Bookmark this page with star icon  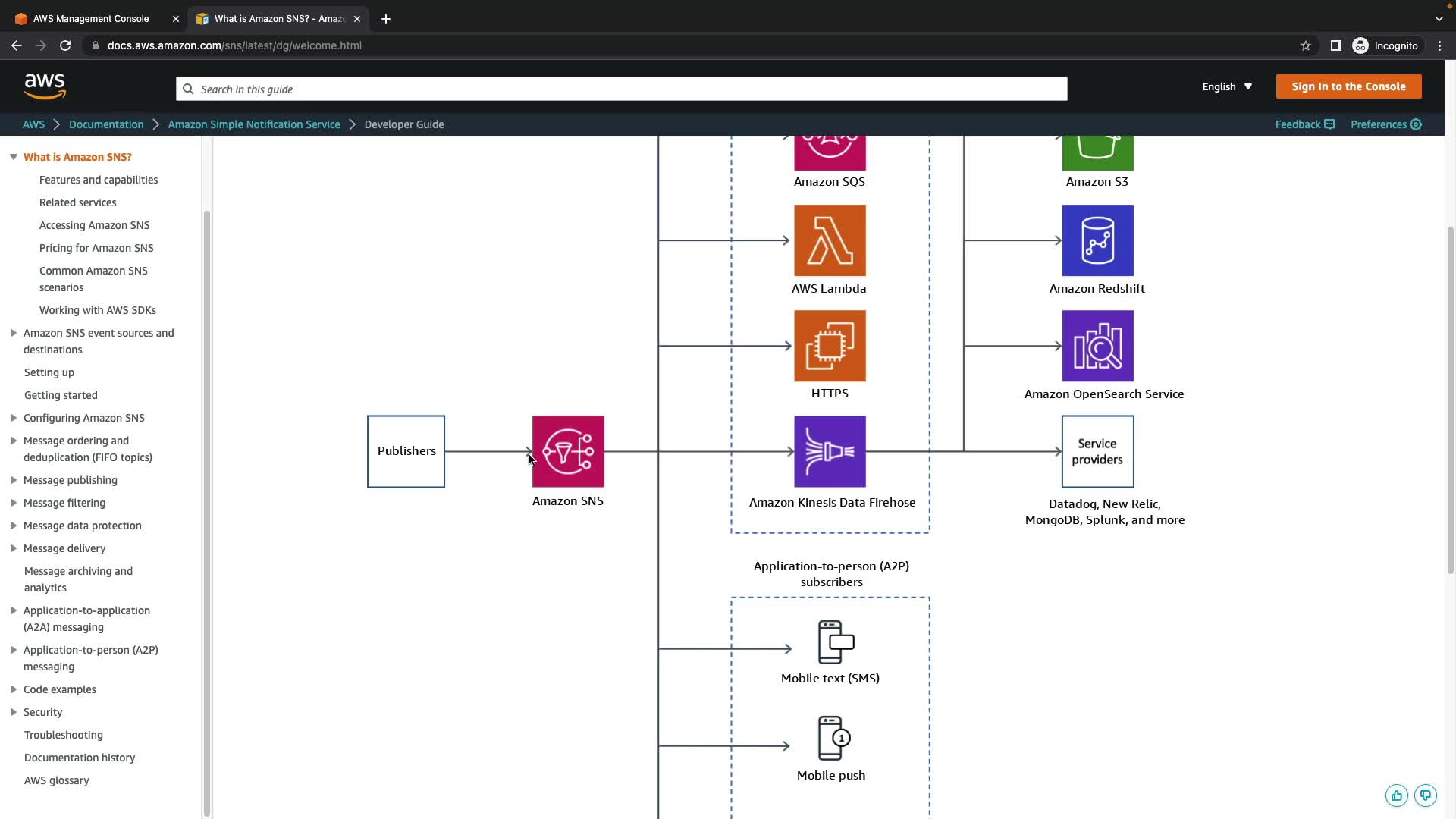1305,45
